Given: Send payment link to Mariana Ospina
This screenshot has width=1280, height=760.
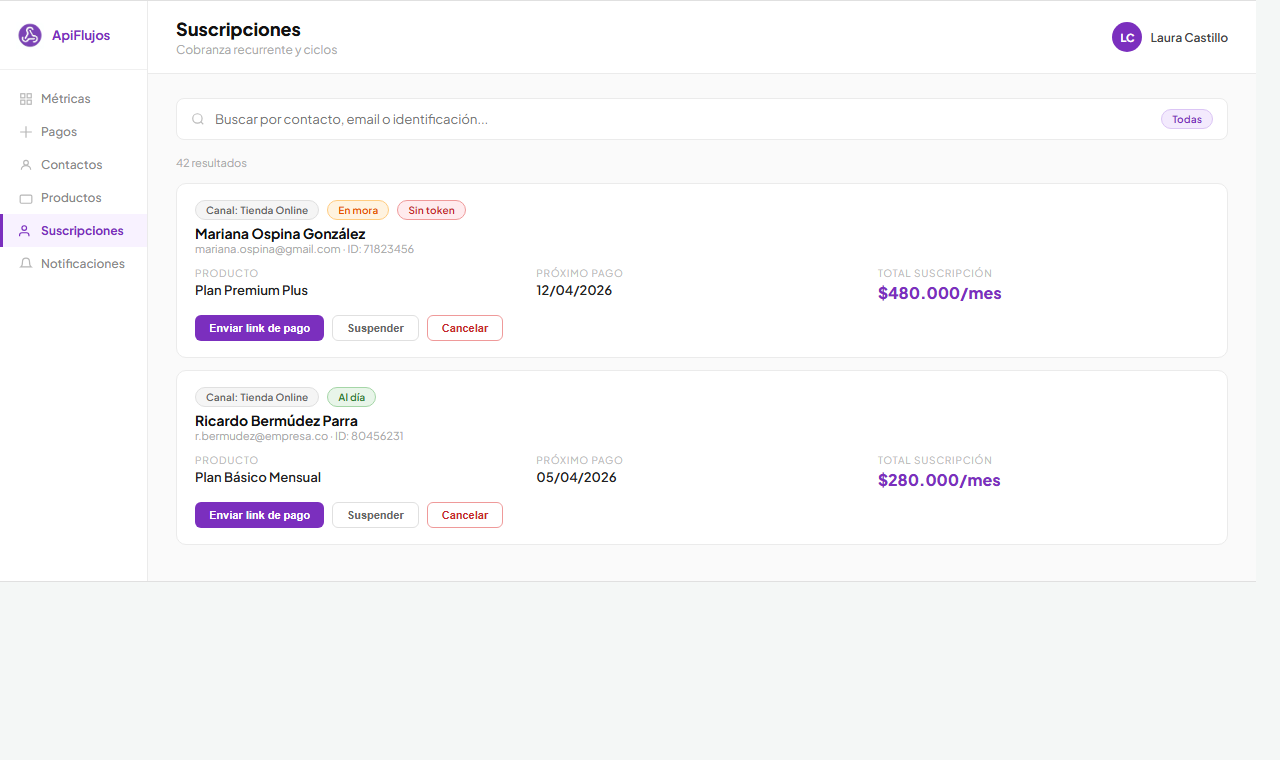Looking at the screenshot, I should pyautogui.click(x=259, y=328).
